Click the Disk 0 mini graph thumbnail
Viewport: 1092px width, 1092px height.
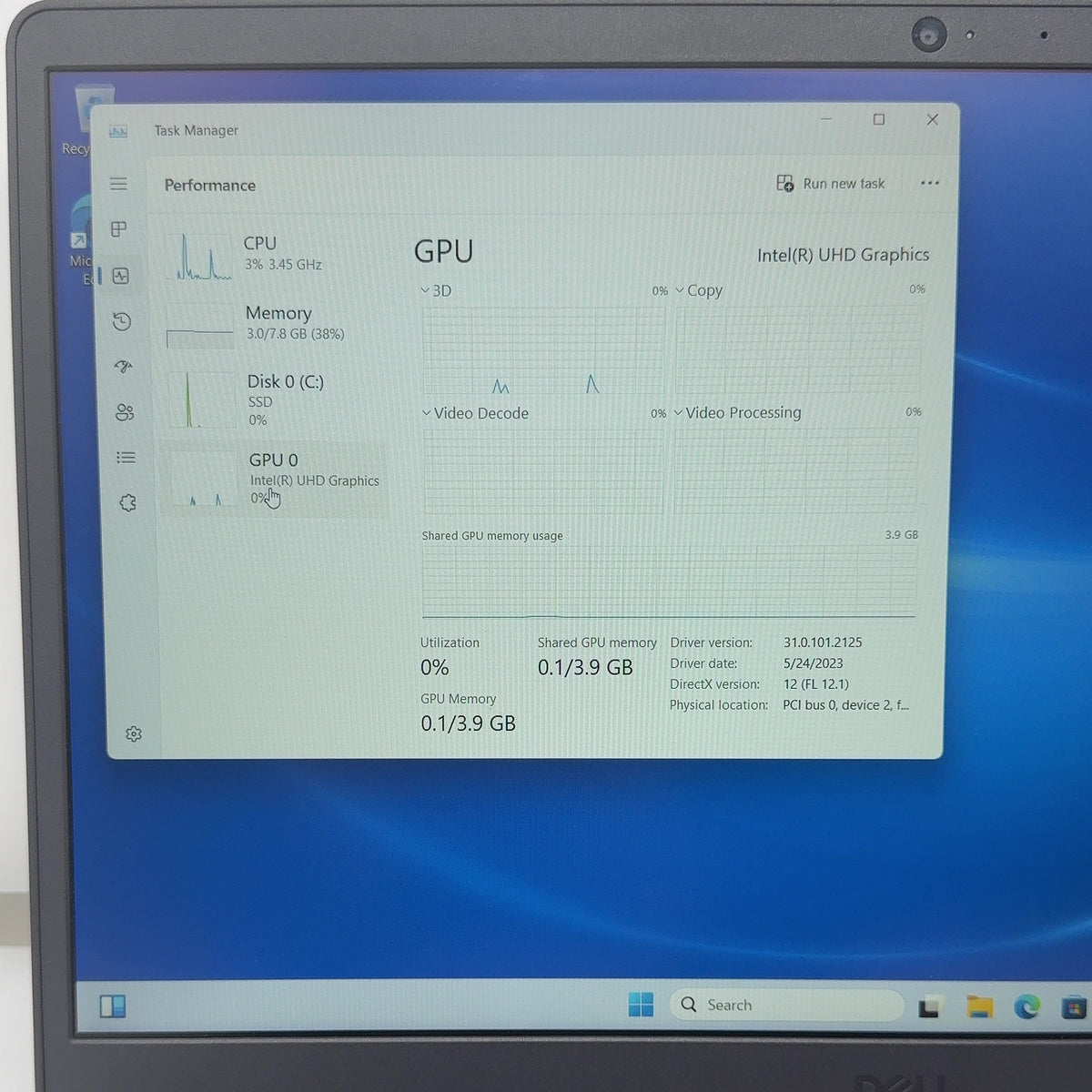pos(202,399)
